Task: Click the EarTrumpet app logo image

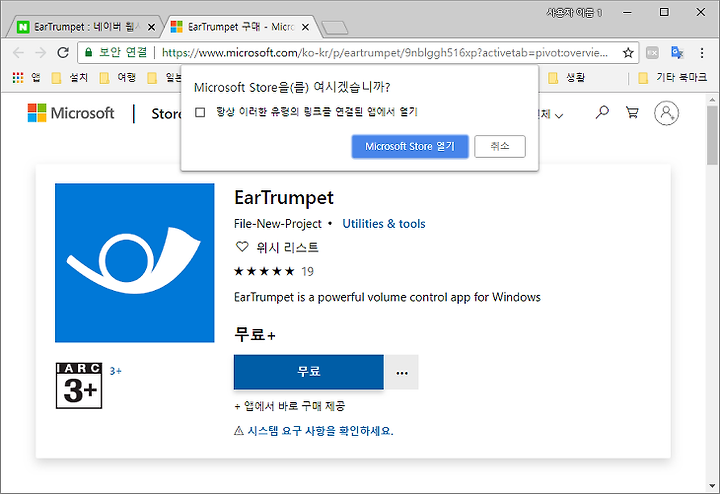Action: [135, 263]
